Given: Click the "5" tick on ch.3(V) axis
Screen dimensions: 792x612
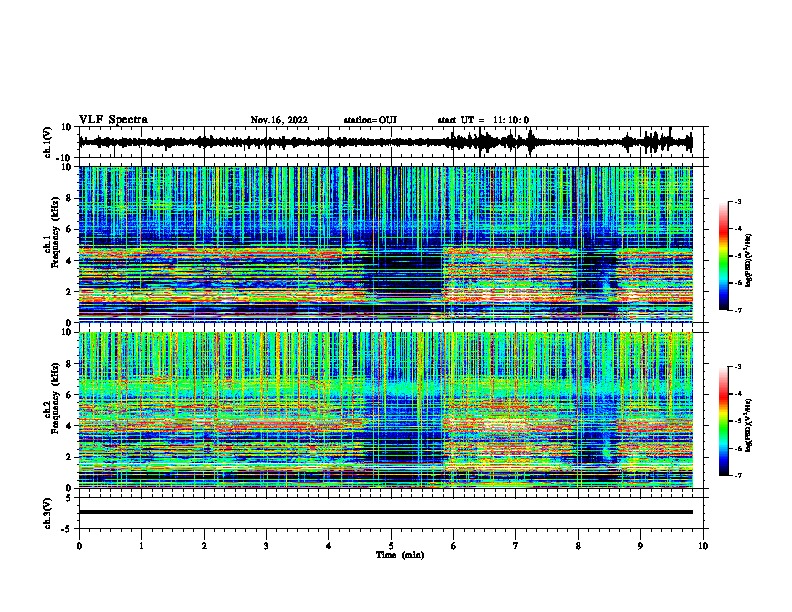Looking at the screenshot, I should [x=69, y=498].
